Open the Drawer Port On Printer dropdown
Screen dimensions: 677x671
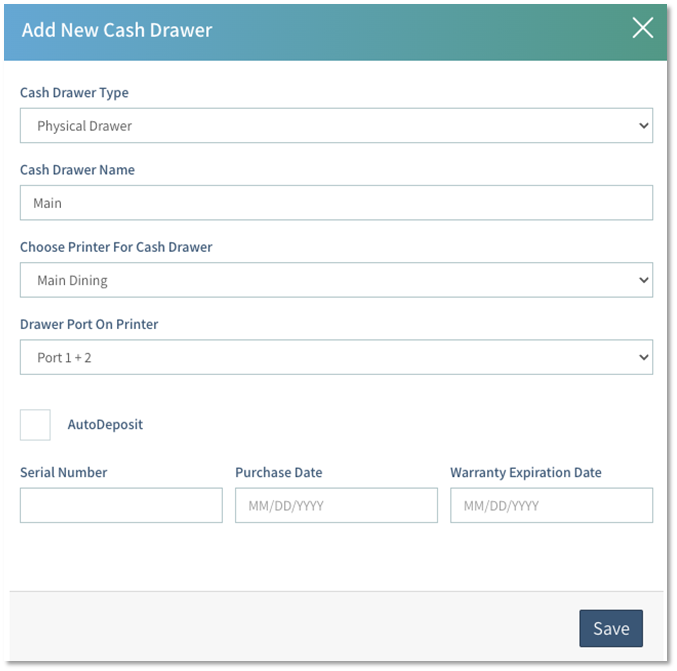point(336,357)
